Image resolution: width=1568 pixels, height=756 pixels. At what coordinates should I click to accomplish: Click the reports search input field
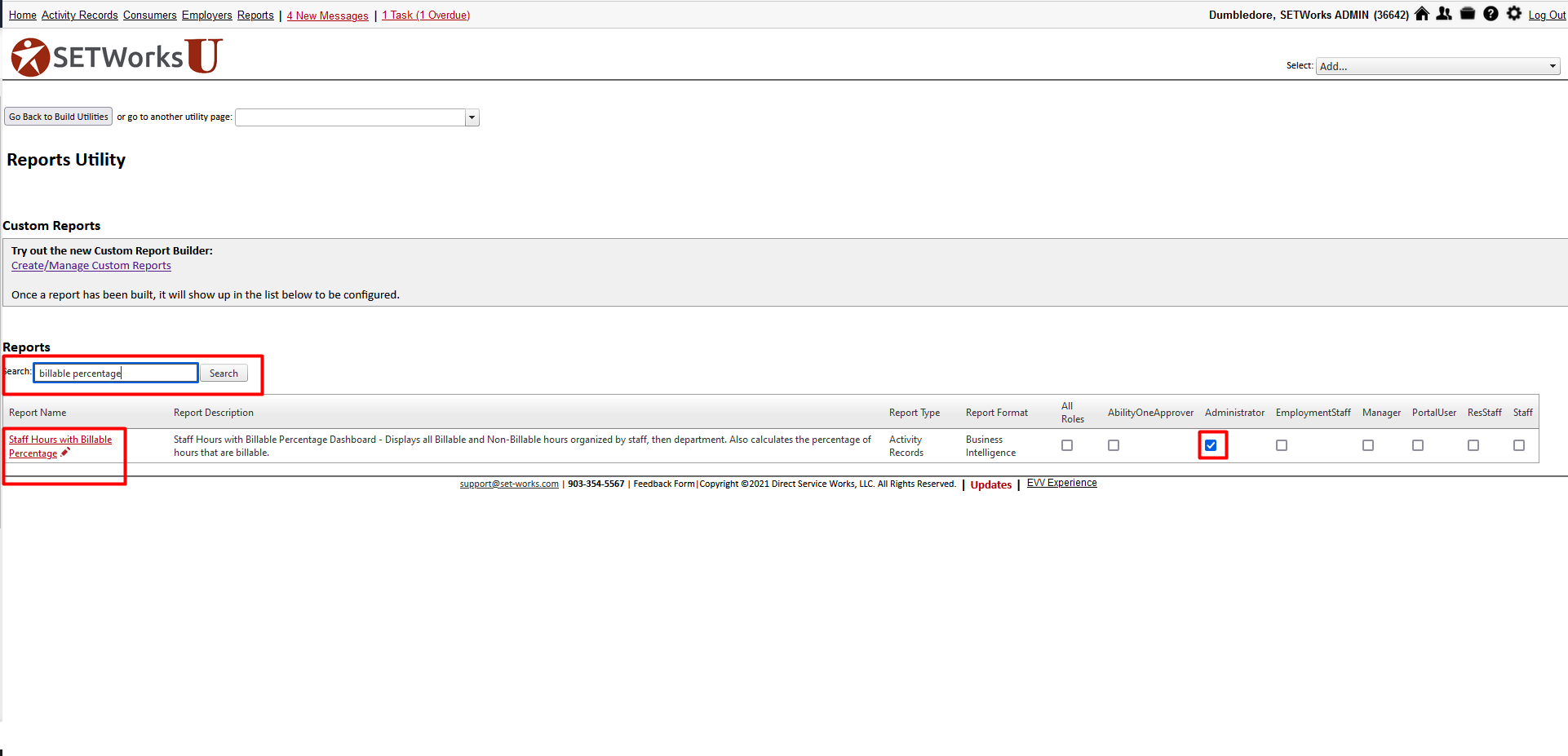coord(116,373)
